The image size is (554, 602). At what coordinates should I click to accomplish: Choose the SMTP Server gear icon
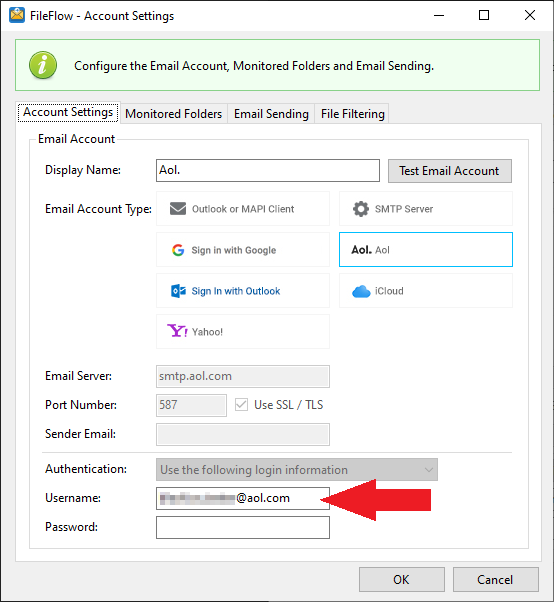pyautogui.click(x=361, y=209)
